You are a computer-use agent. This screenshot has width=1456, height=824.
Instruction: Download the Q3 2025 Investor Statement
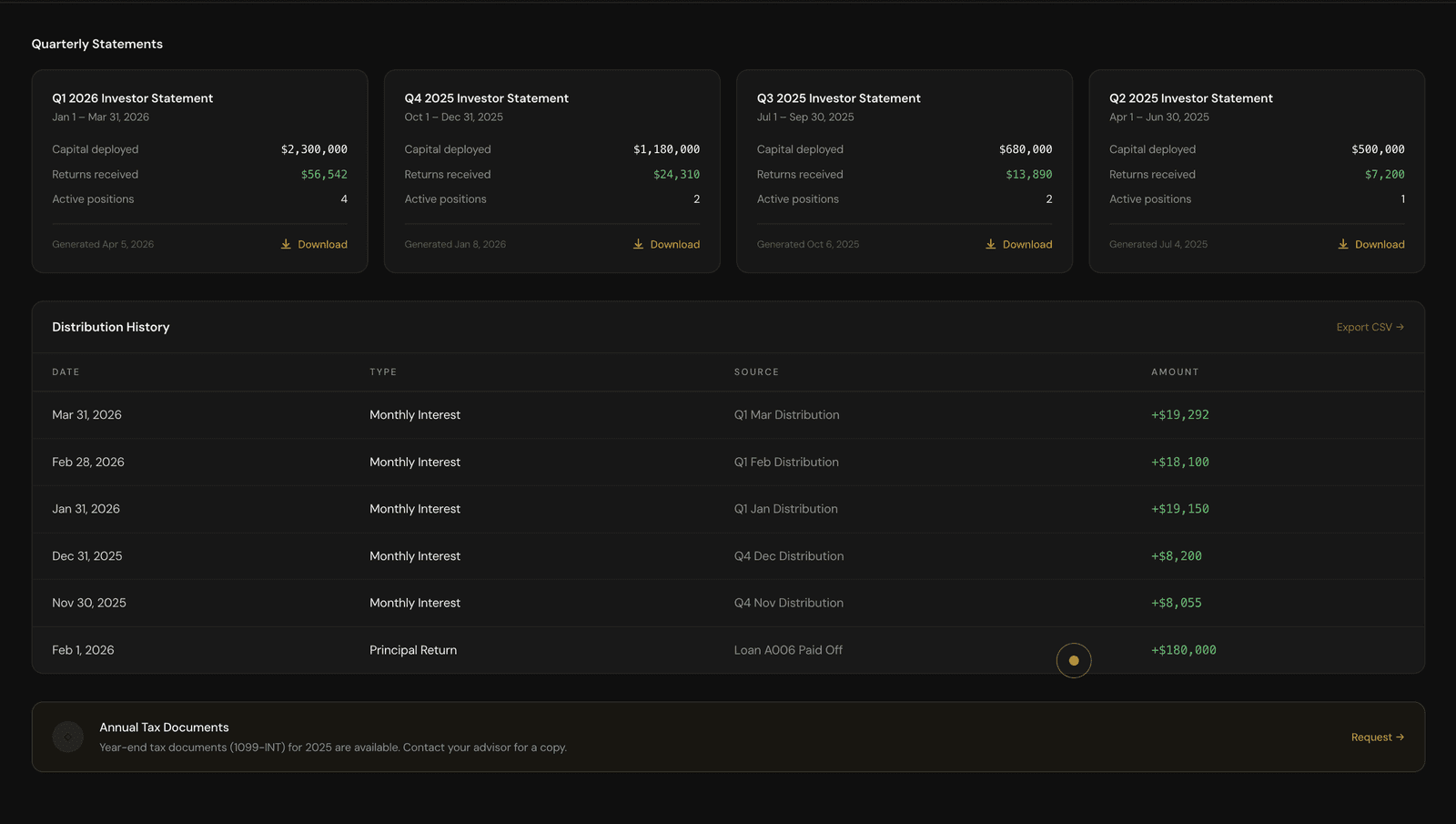1018,244
